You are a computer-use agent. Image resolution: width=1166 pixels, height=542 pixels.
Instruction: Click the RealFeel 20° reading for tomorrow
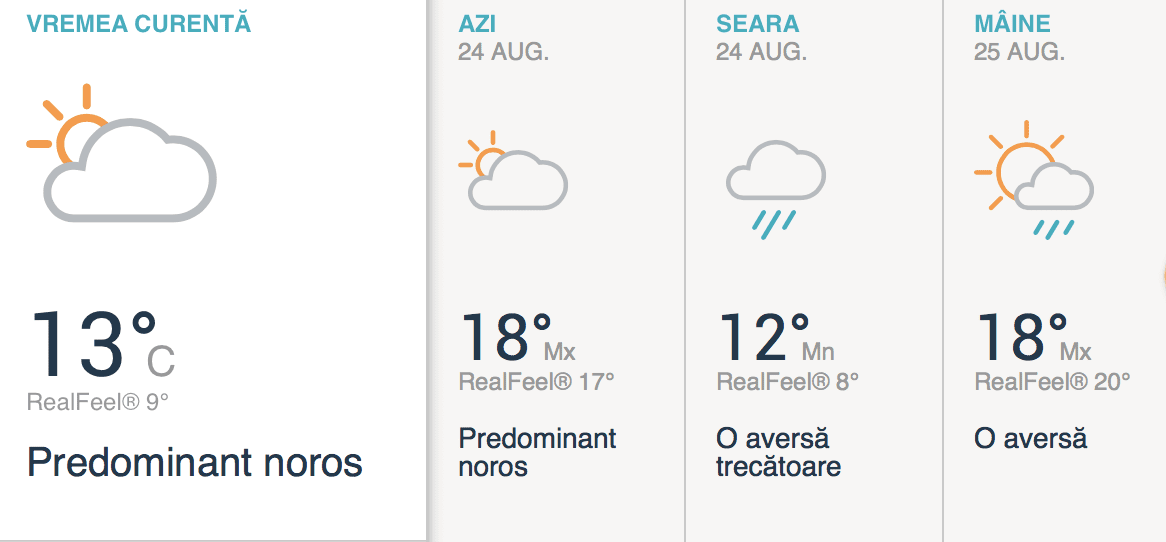(1052, 381)
